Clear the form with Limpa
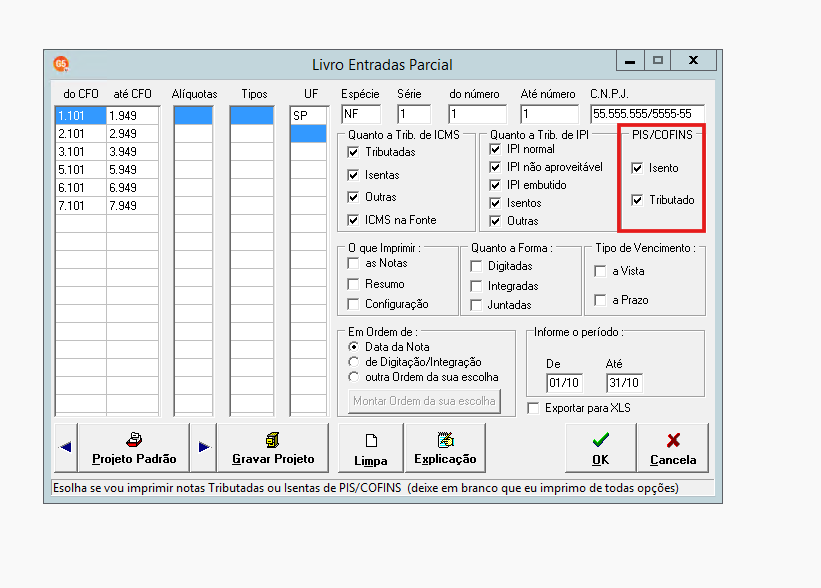Screen dimensions: 821x588 click(x=371, y=448)
